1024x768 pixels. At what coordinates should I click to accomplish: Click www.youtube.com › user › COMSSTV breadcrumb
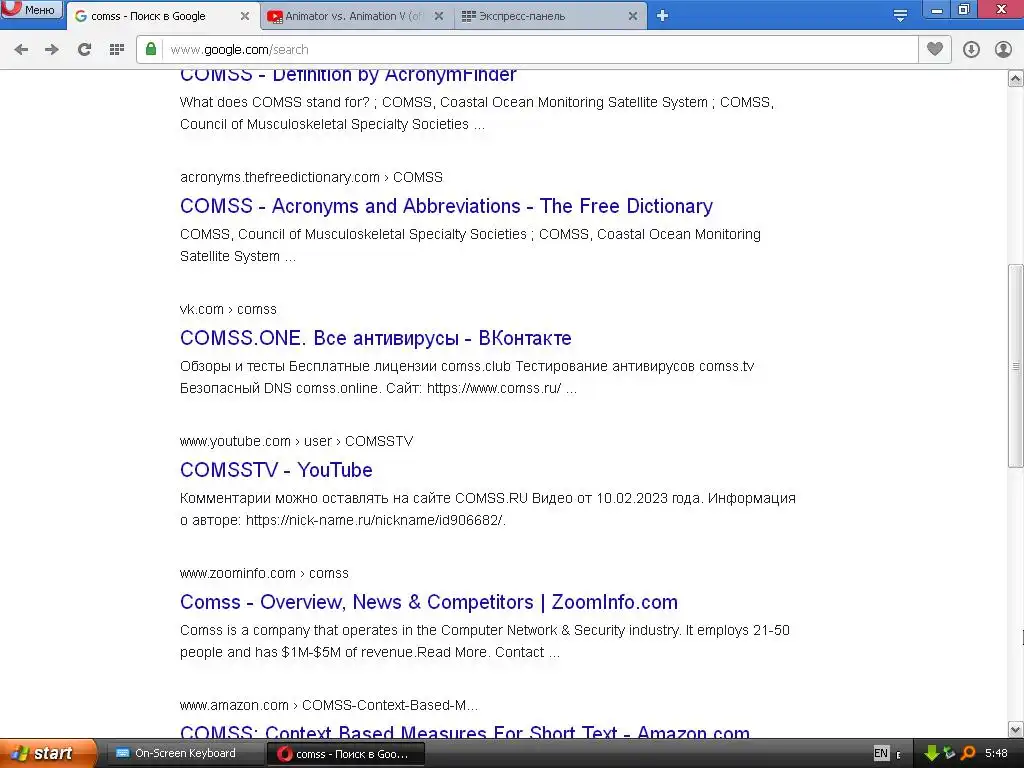pyautogui.click(x=296, y=441)
